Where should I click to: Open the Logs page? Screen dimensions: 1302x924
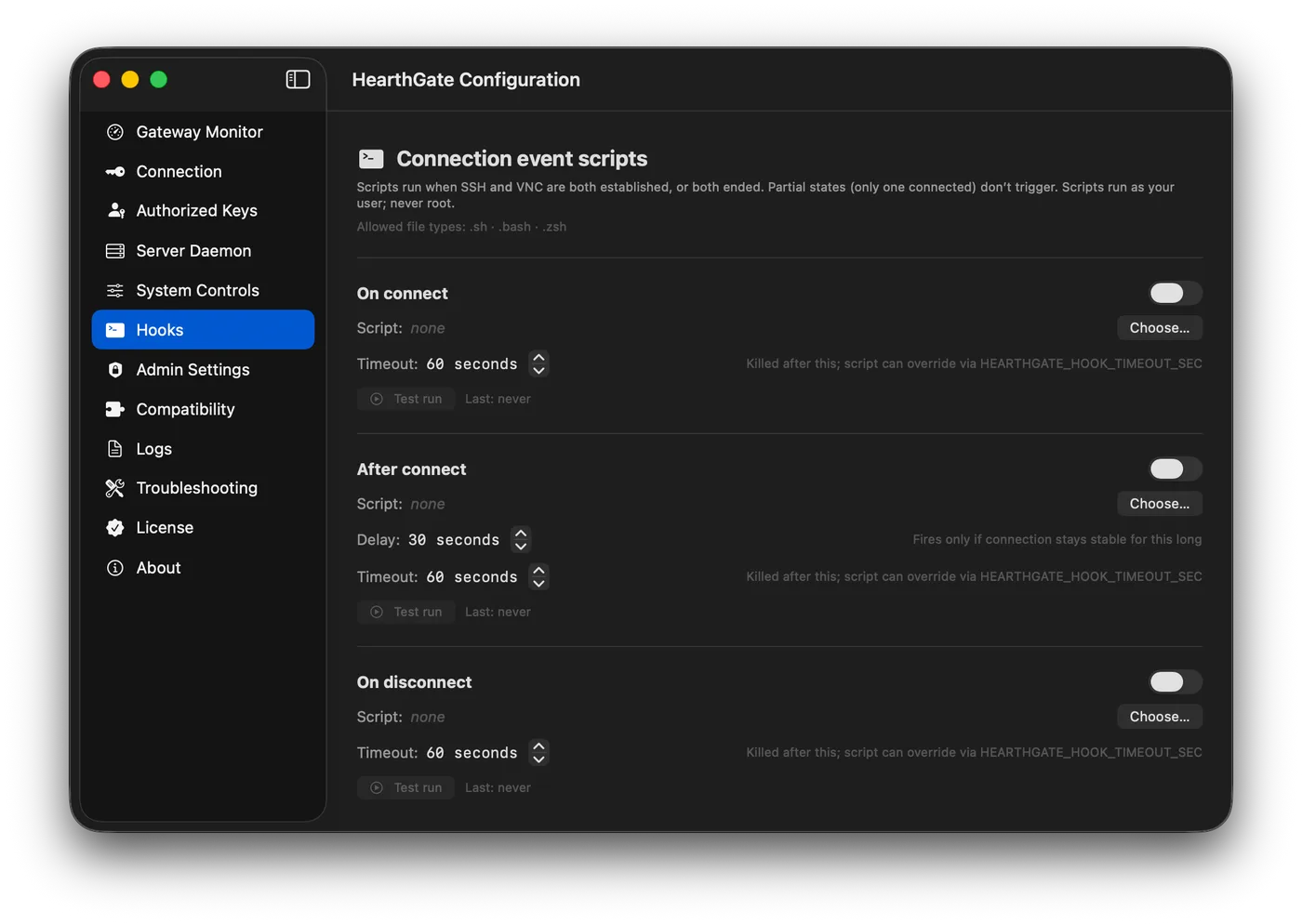pyautogui.click(x=203, y=449)
